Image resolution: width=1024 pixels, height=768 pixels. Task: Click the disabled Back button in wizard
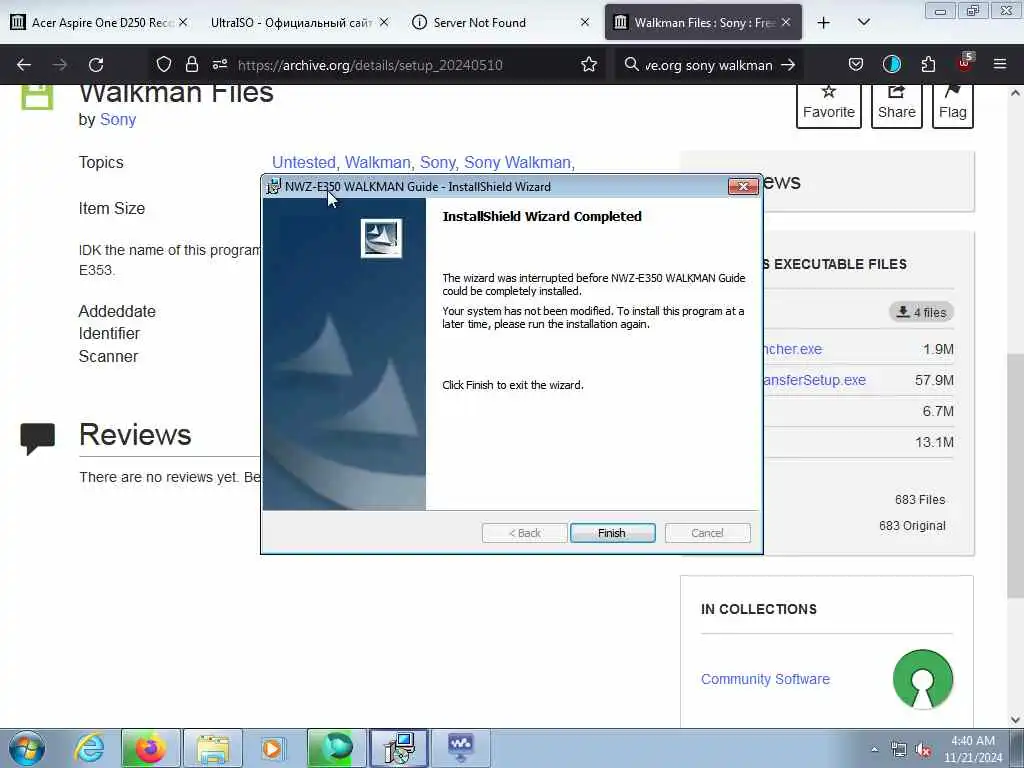tap(524, 533)
